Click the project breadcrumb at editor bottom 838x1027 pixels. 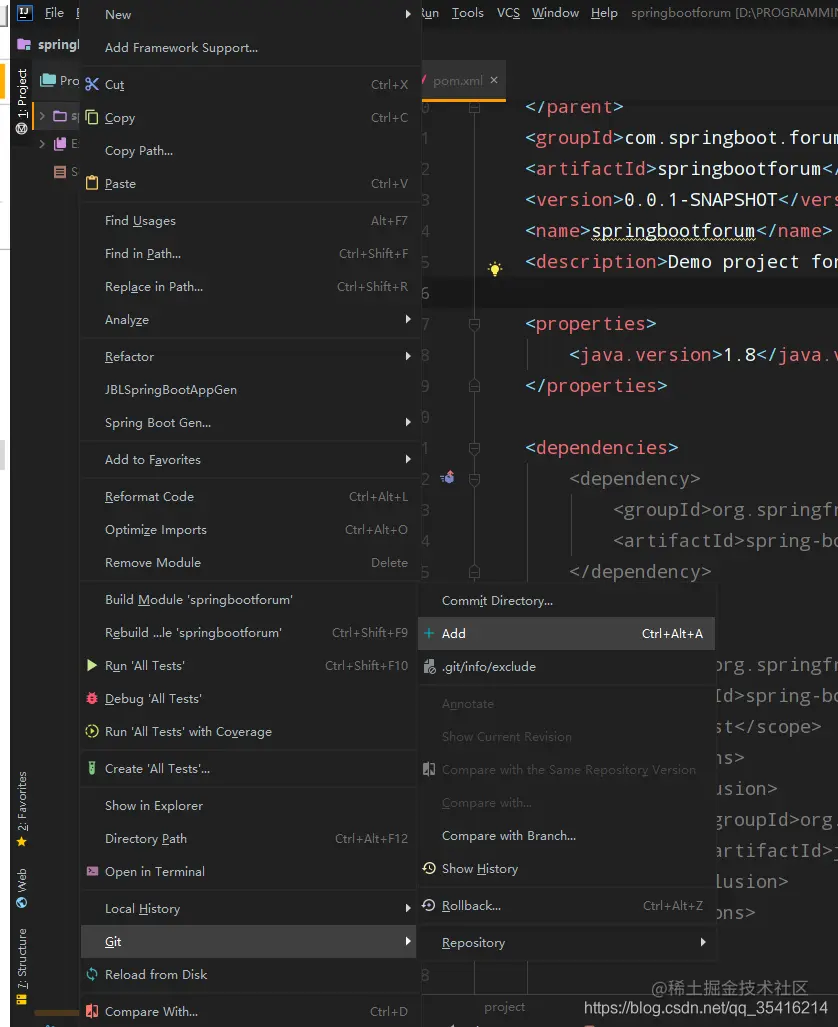tap(505, 1007)
